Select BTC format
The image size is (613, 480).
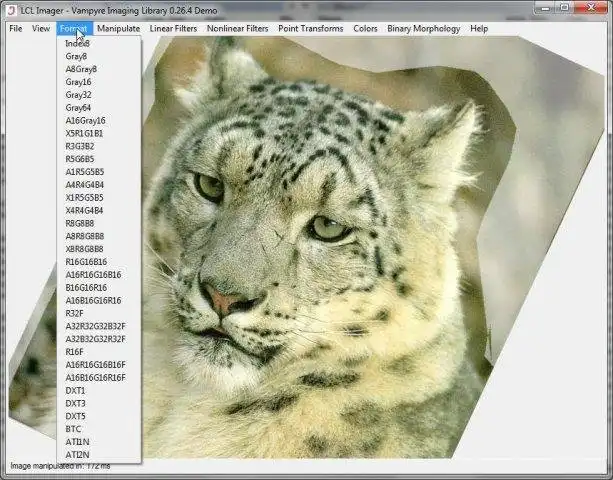99,429
